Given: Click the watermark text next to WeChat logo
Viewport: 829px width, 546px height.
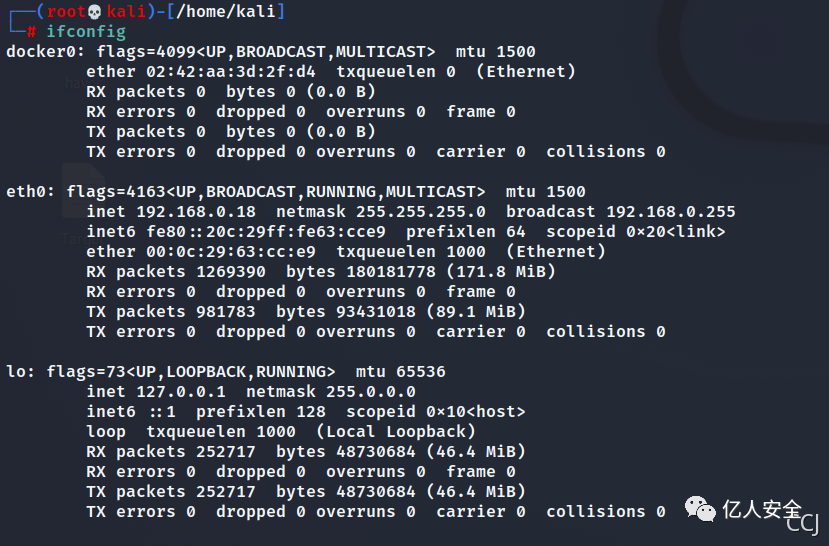Looking at the screenshot, I should click(x=762, y=510).
